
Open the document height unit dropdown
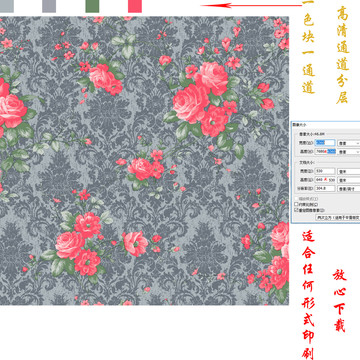click(x=349, y=180)
